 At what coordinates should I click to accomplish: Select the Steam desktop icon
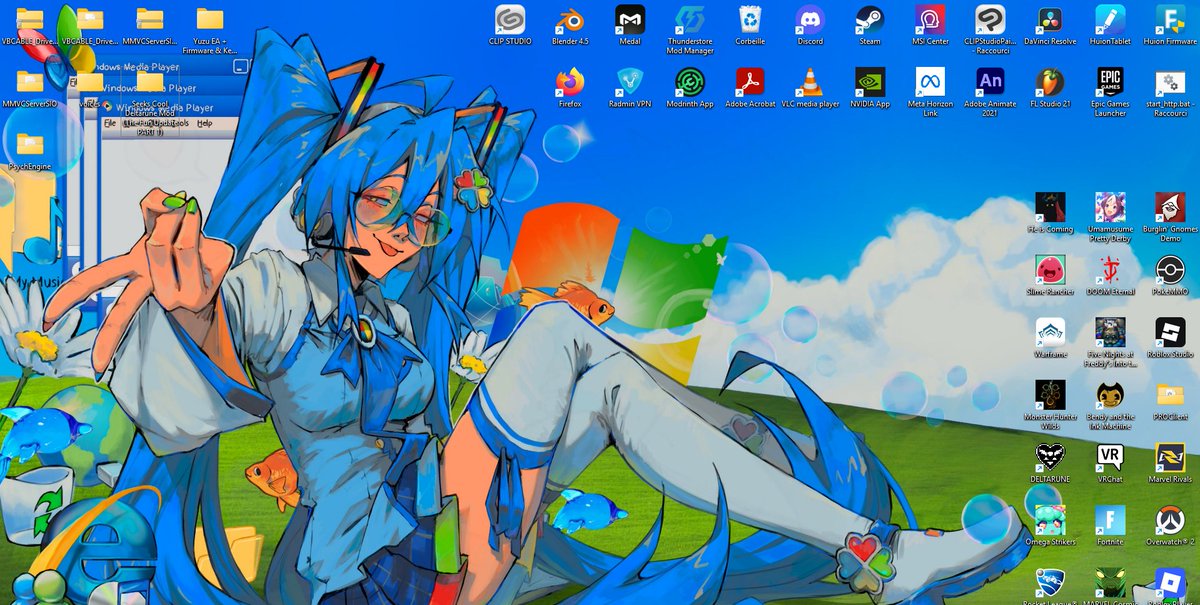[x=870, y=19]
